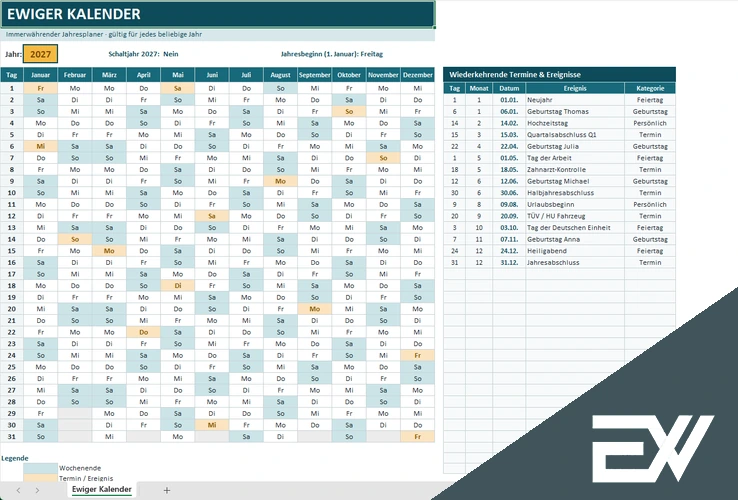738x500 pixels.
Task: Select the Geburtstag Thomas event cell
Action: [575, 112]
